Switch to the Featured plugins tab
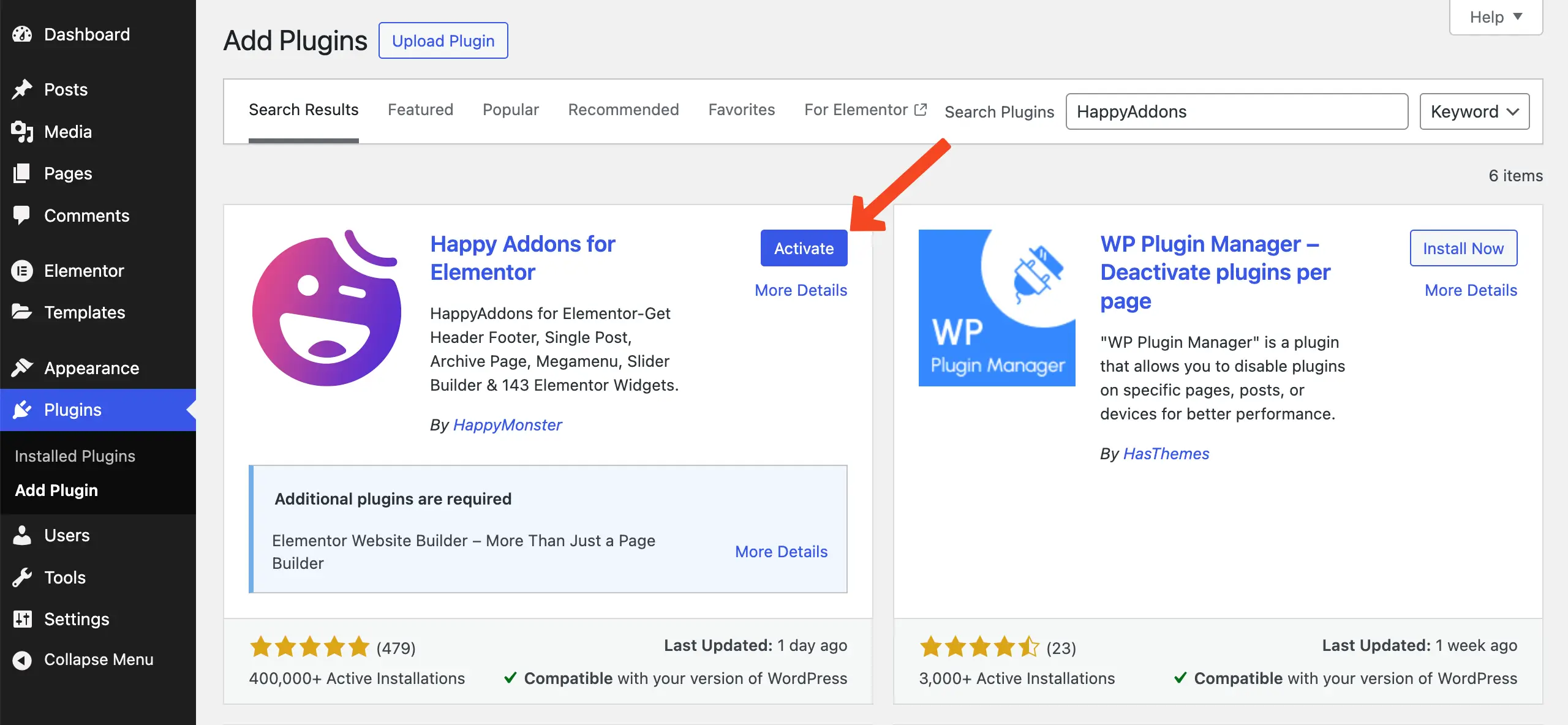The width and height of the screenshot is (1568, 725). pos(421,110)
